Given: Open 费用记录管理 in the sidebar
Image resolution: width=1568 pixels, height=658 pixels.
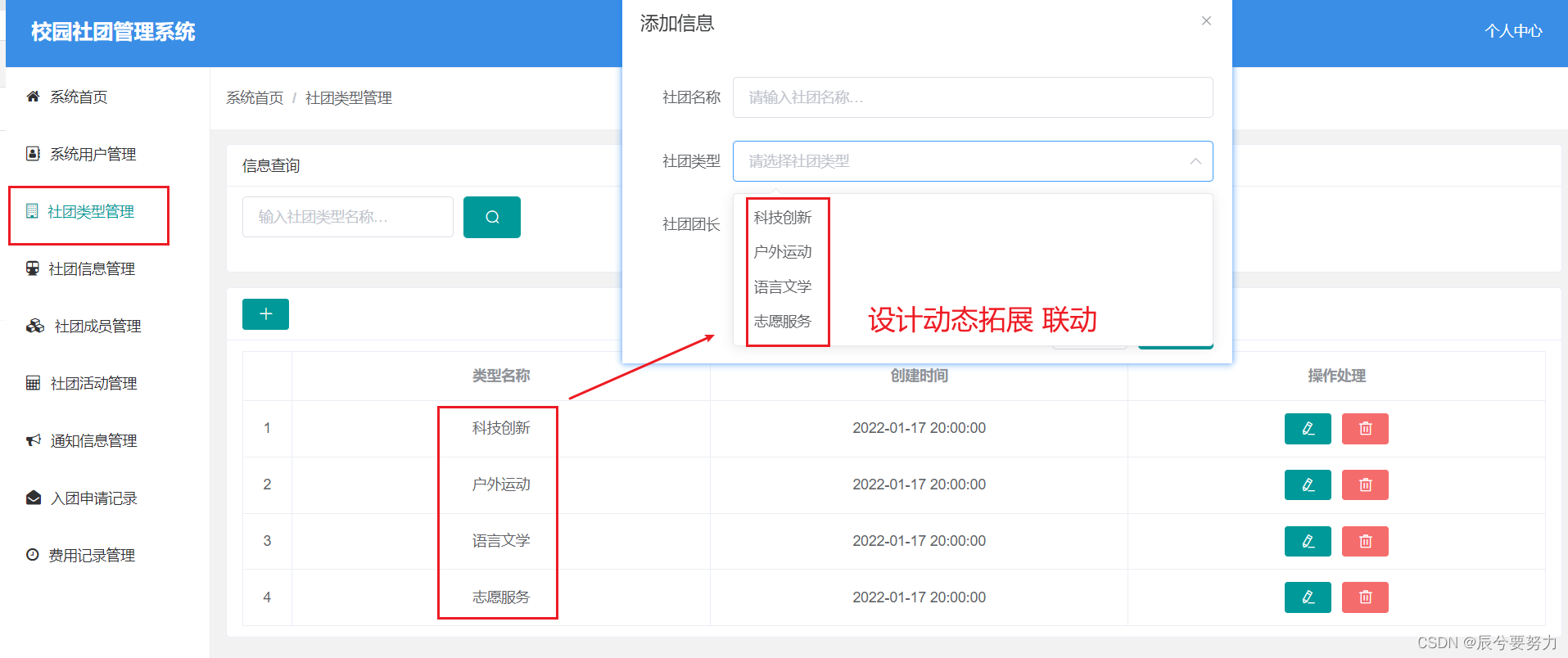Looking at the screenshot, I should click(92, 556).
